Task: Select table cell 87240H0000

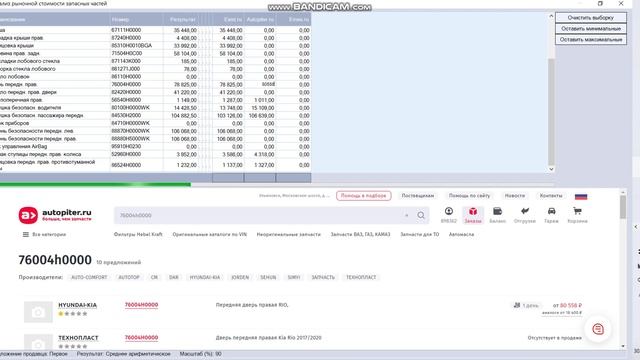Action: pos(136,38)
